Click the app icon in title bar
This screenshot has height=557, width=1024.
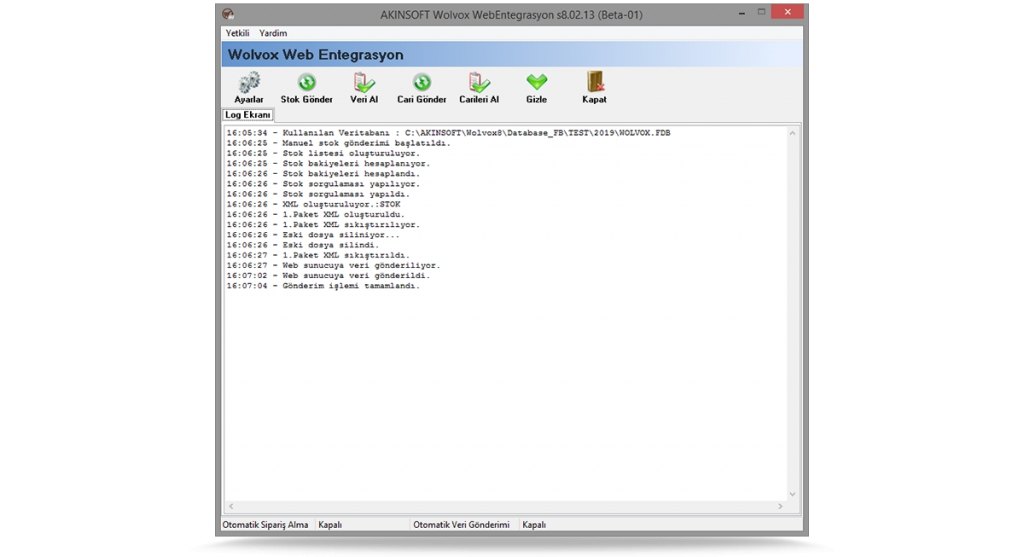tap(228, 14)
